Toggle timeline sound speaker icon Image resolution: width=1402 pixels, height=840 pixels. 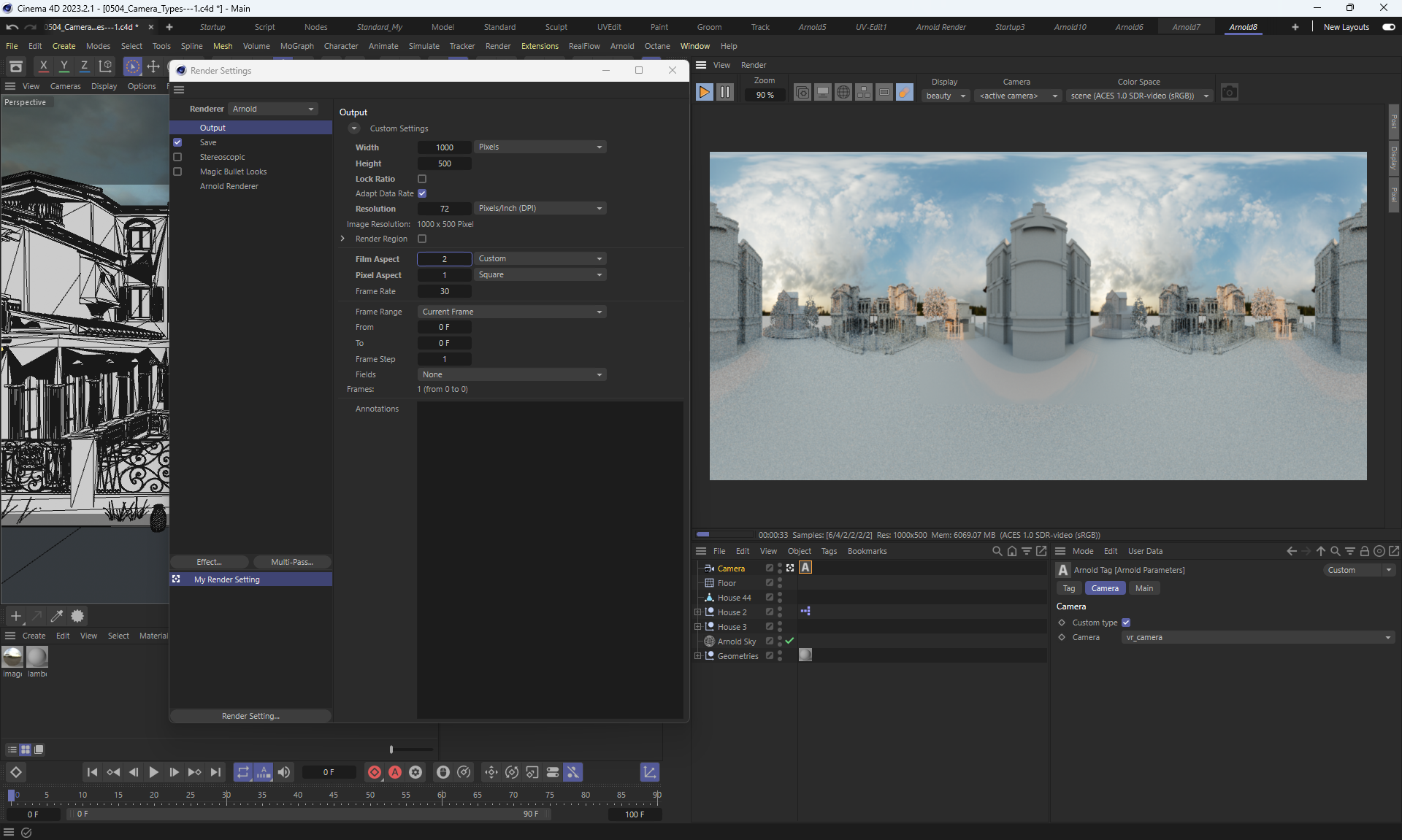click(x=284, y=772)
